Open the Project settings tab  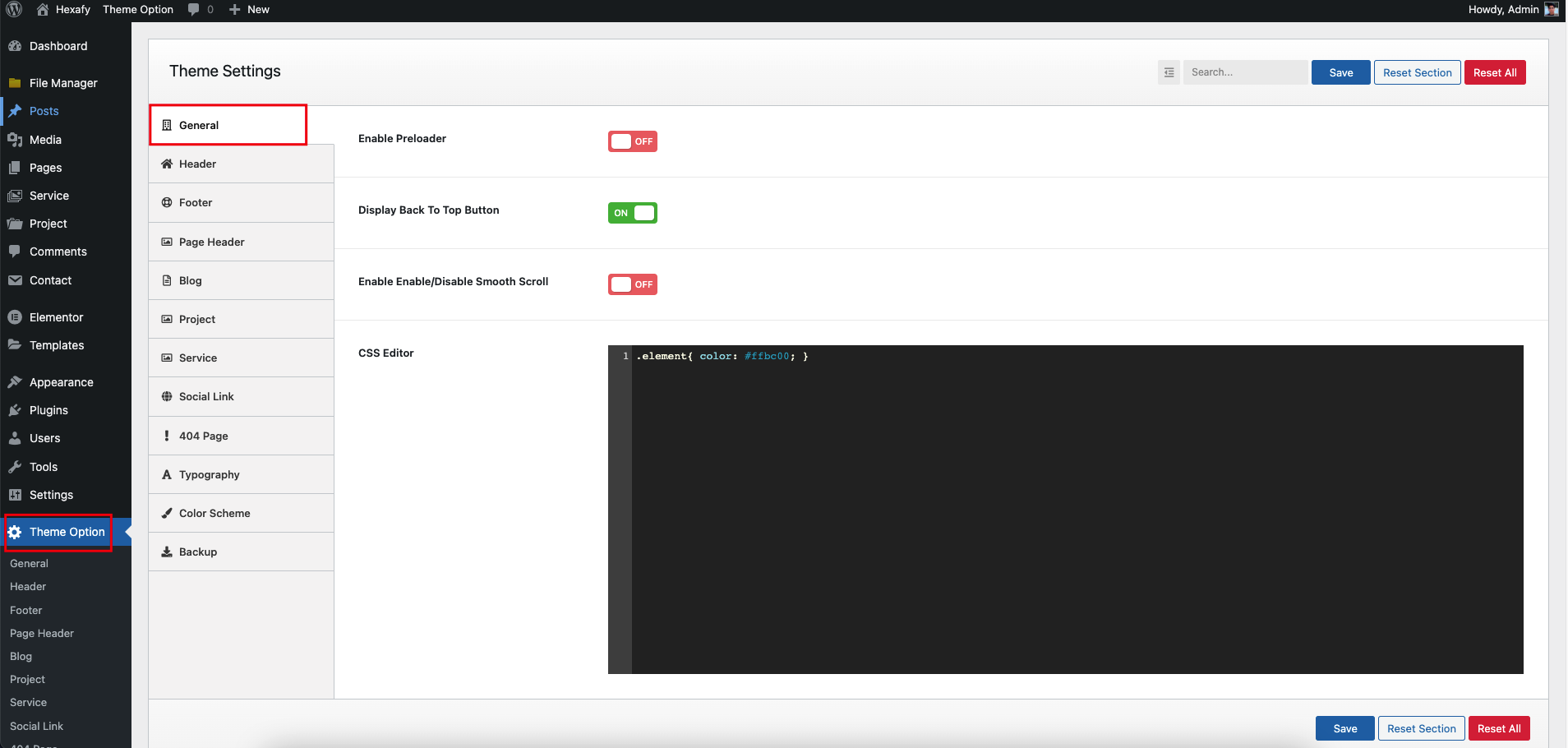point(242,319)
